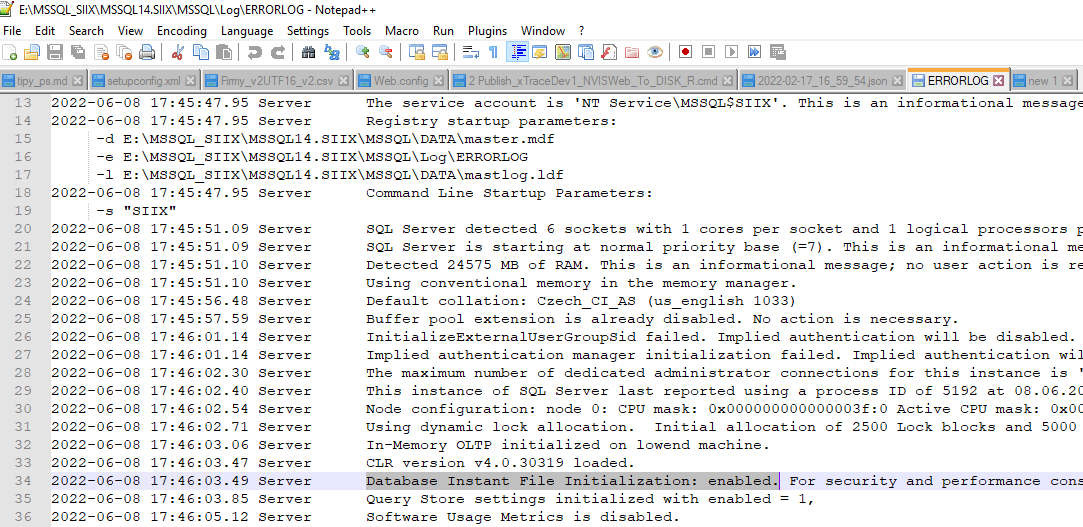Viewport: 1083px width, 527px height.
Task: Click the macro Playback icon
Action: click(x=731, y=52)
